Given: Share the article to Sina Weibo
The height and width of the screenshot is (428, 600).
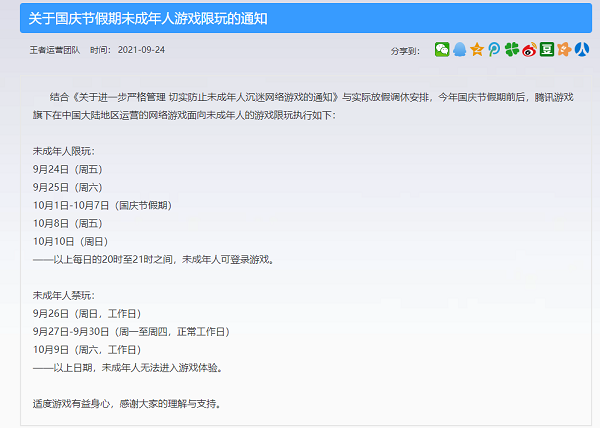Looking at the screenshot, I should click(x=529, y=49).
